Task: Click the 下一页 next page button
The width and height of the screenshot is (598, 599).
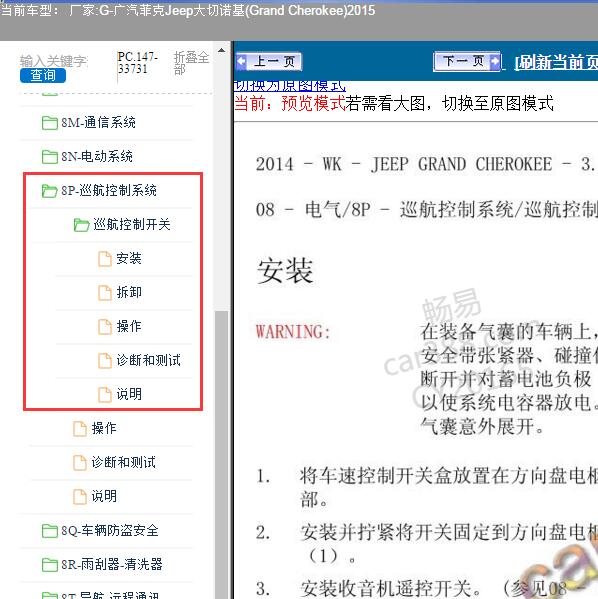Action: pos(467,61)
